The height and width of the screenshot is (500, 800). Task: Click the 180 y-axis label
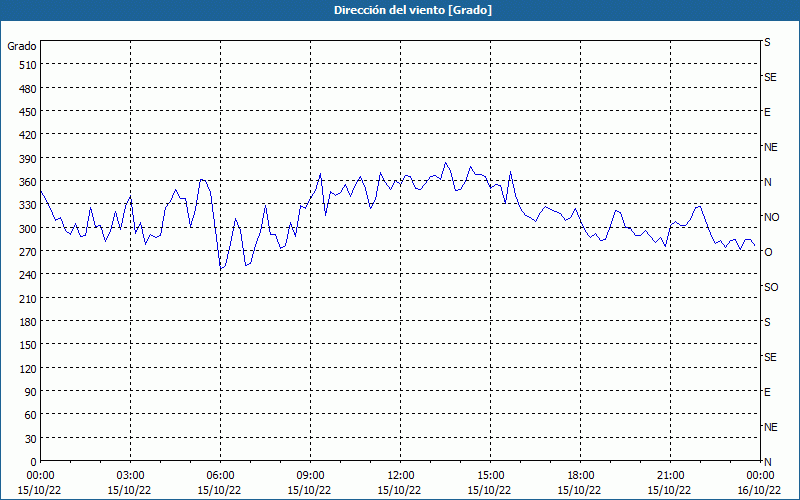[x=28, y=322]
